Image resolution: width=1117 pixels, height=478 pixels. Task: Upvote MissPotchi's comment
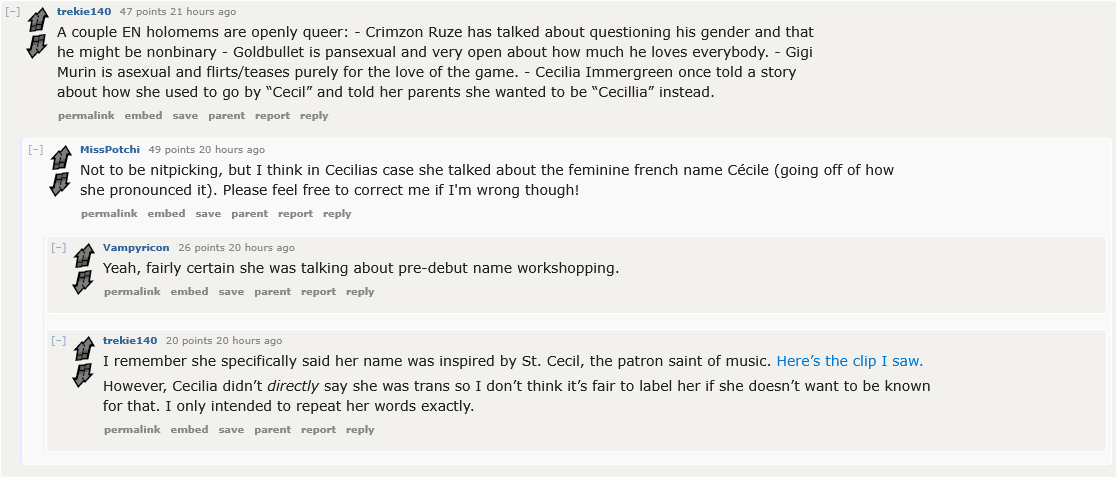(x=60, y=157)
